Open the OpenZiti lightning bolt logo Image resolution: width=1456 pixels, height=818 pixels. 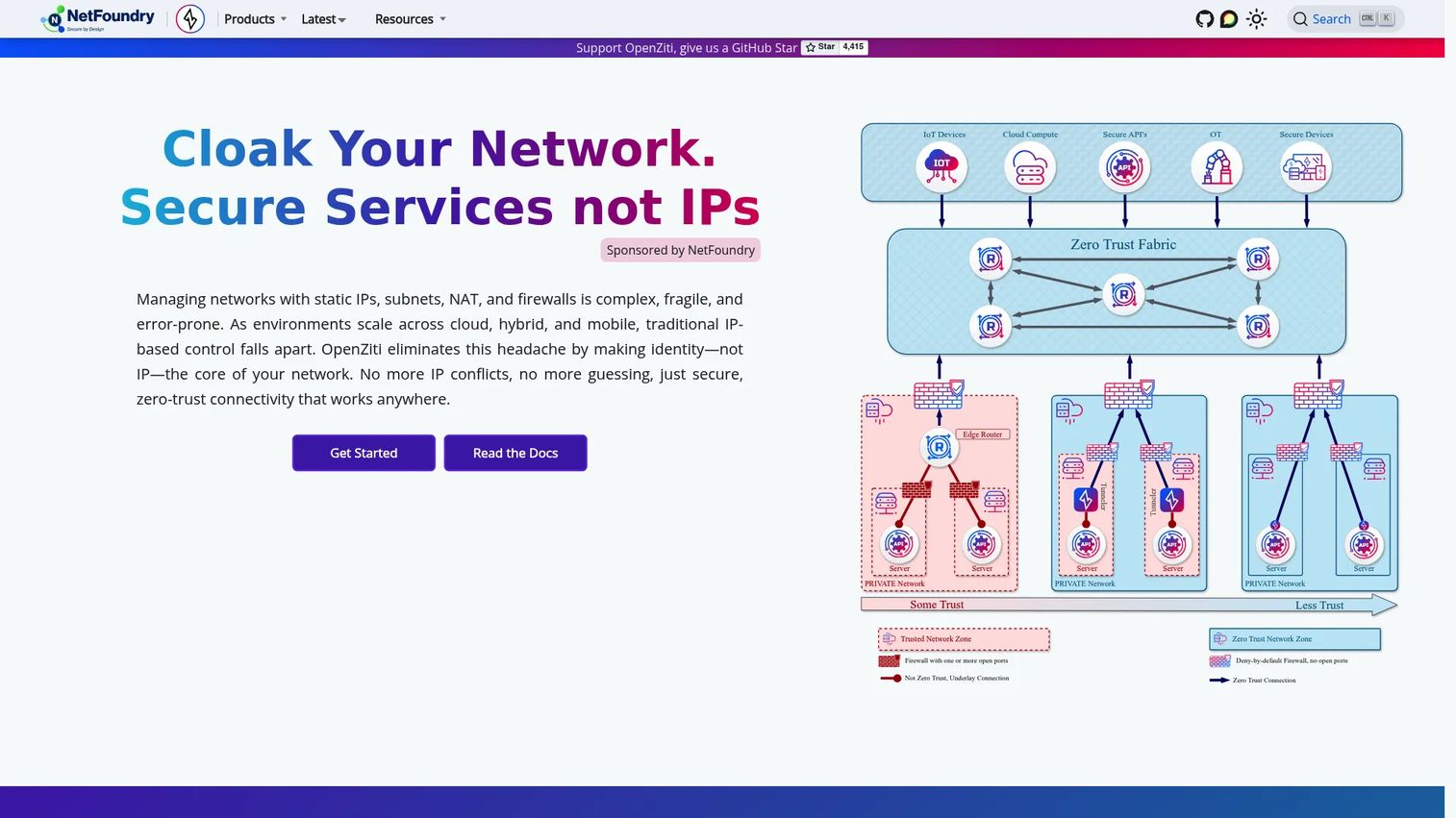tap(190, 19)
